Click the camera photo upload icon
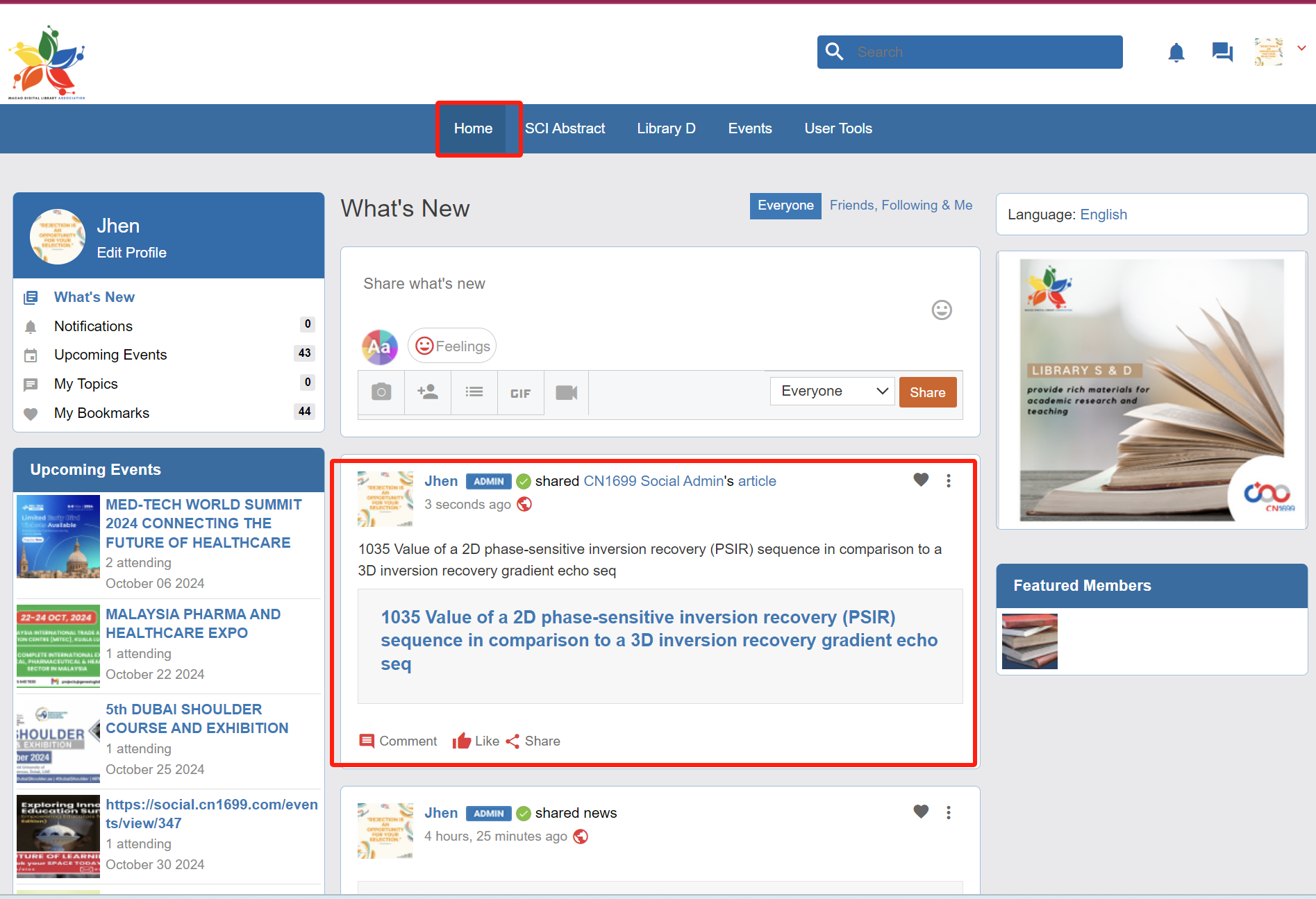1316x899 pixels. (381, 392)
